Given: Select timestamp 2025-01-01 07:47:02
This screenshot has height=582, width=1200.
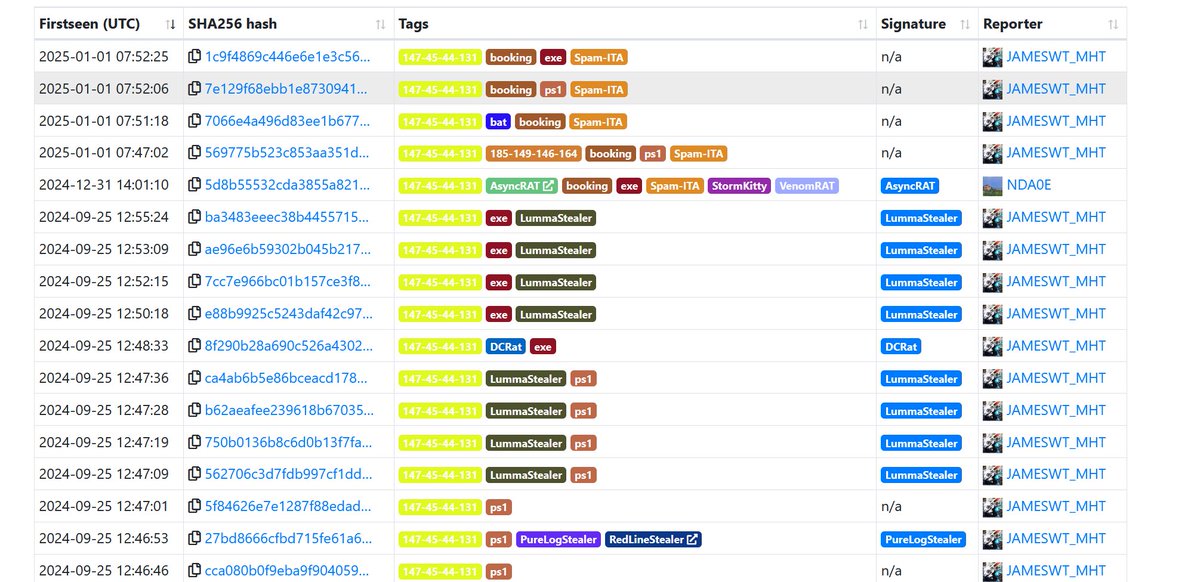Looking at the screenshot, I should (x=104, y=153).
